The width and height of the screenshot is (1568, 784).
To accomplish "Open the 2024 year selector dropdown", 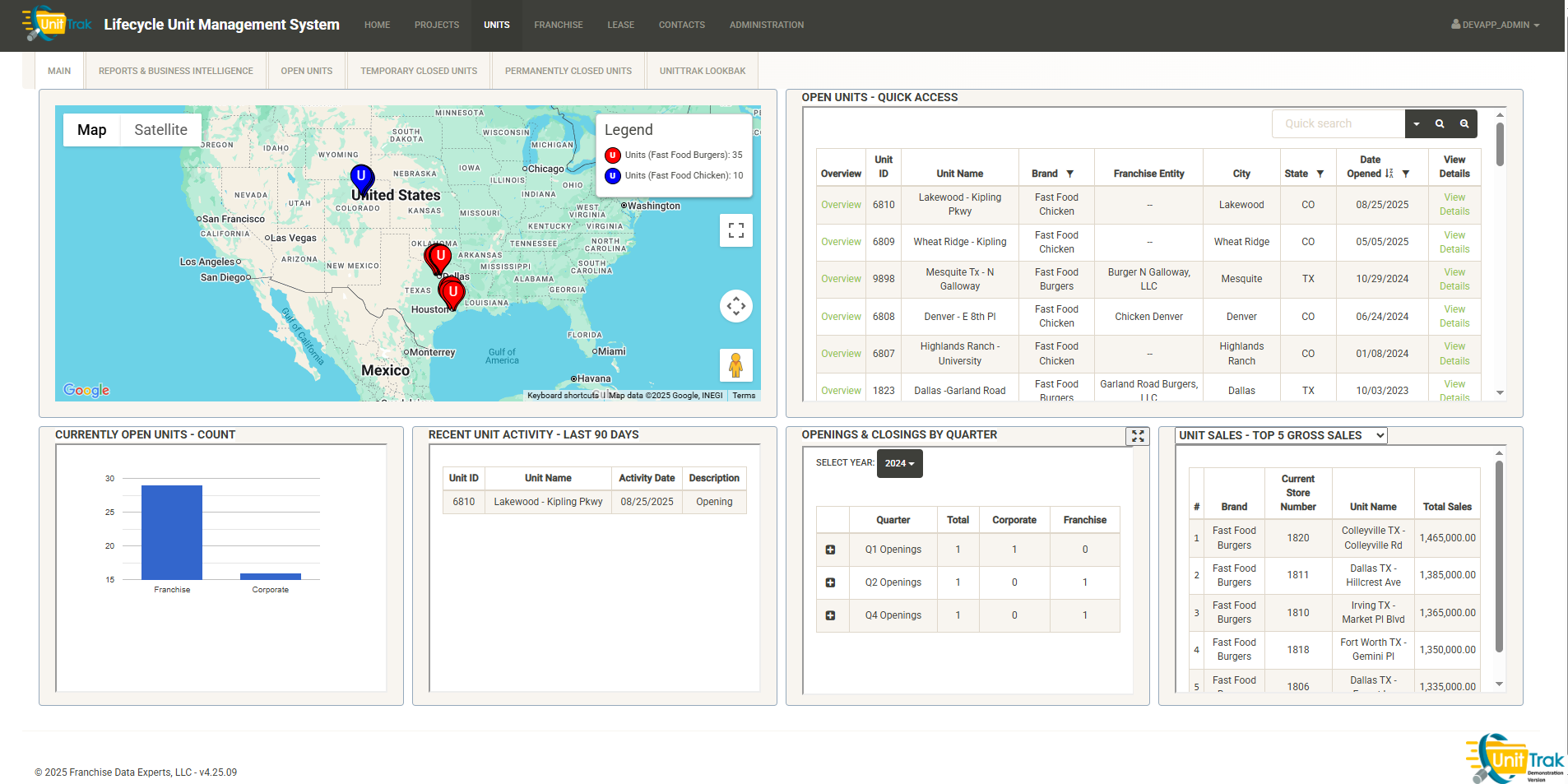I will 899,463.
